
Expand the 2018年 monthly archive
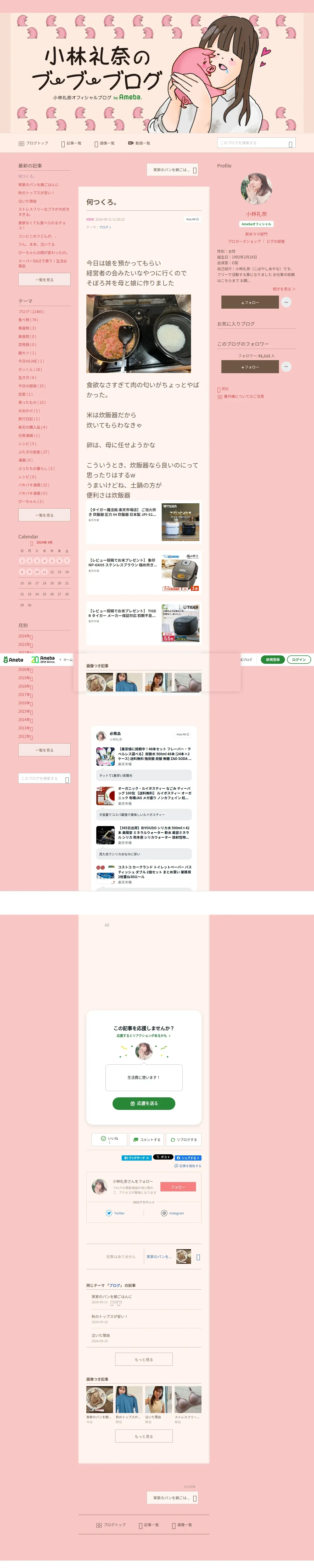pyautogui.click(x=26, y=686)
